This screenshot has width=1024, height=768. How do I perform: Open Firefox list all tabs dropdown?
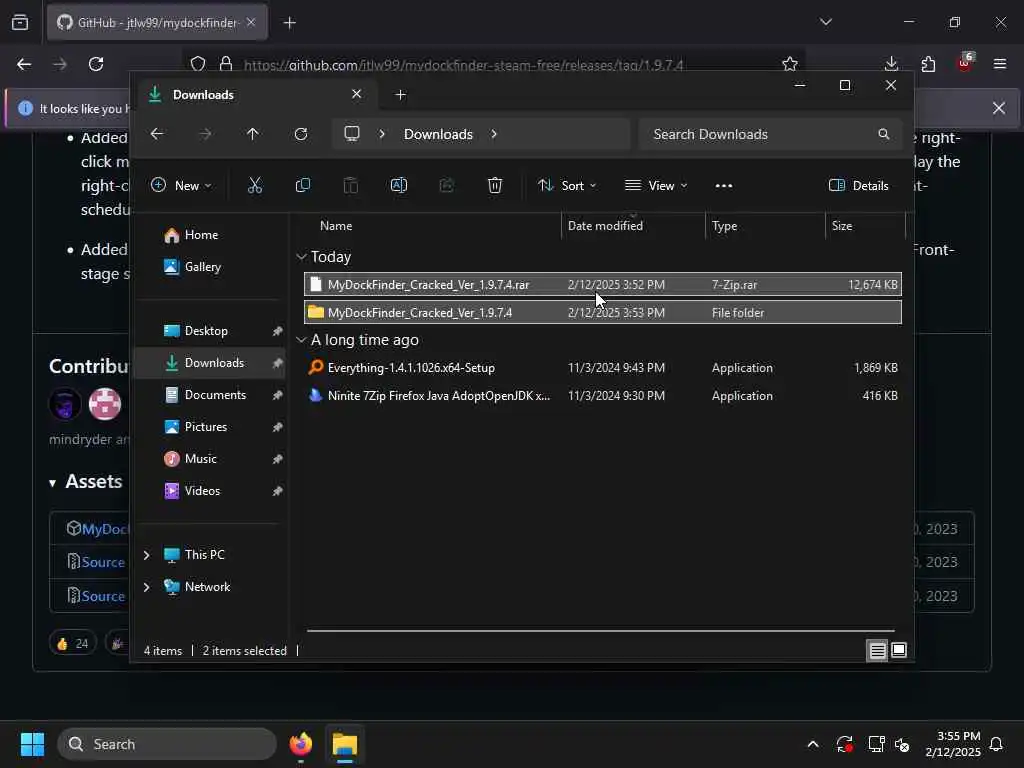pyautogui.click(x=825, y=22)
